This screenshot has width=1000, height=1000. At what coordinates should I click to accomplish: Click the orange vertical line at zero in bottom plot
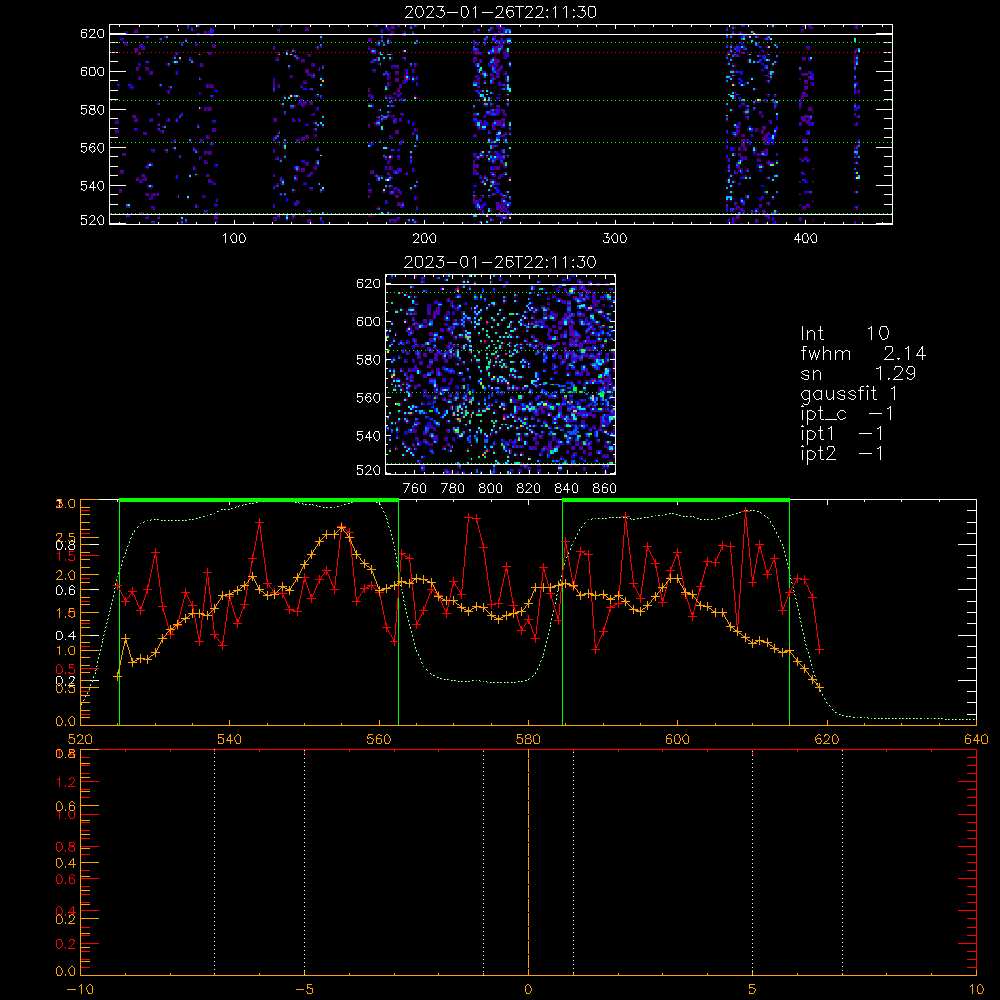tap(528, 861)
